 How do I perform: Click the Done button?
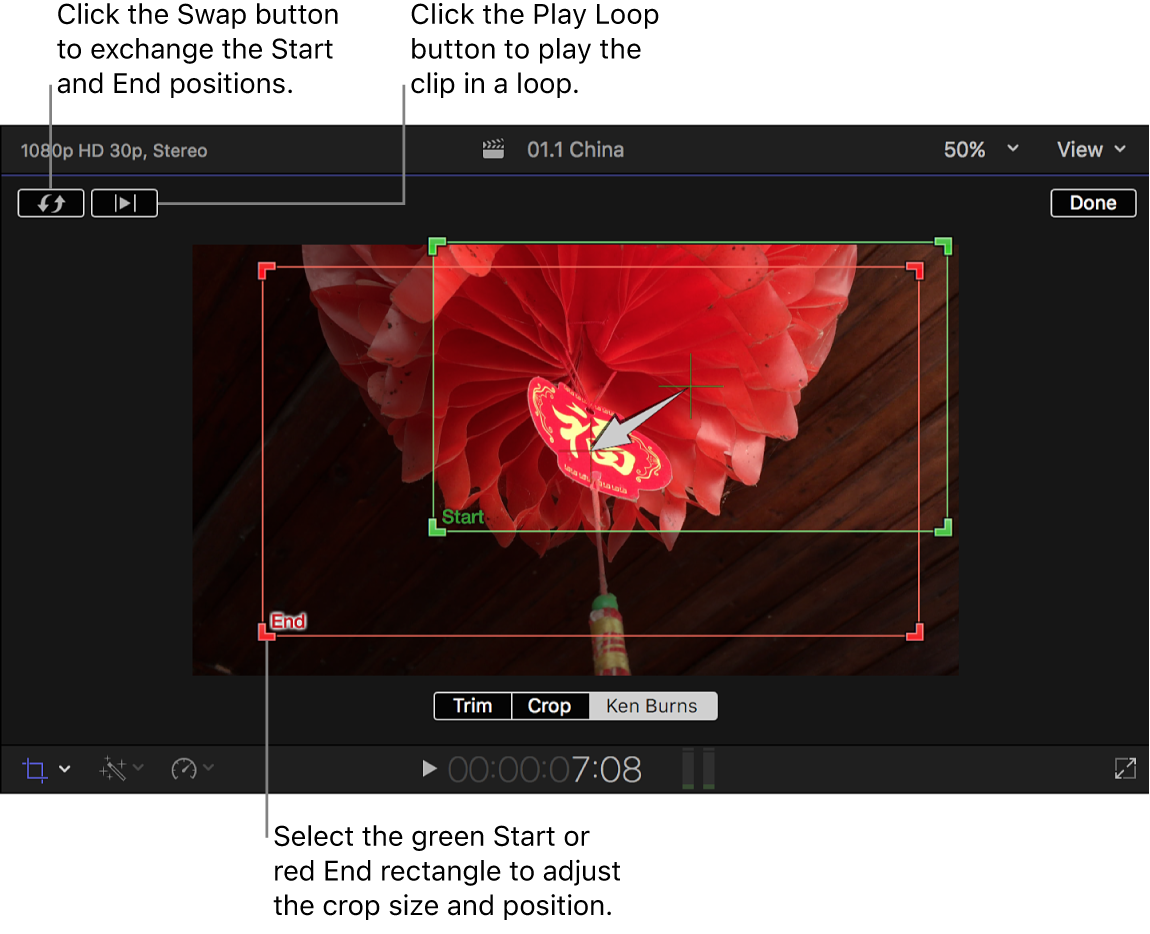coord(1092,202)
